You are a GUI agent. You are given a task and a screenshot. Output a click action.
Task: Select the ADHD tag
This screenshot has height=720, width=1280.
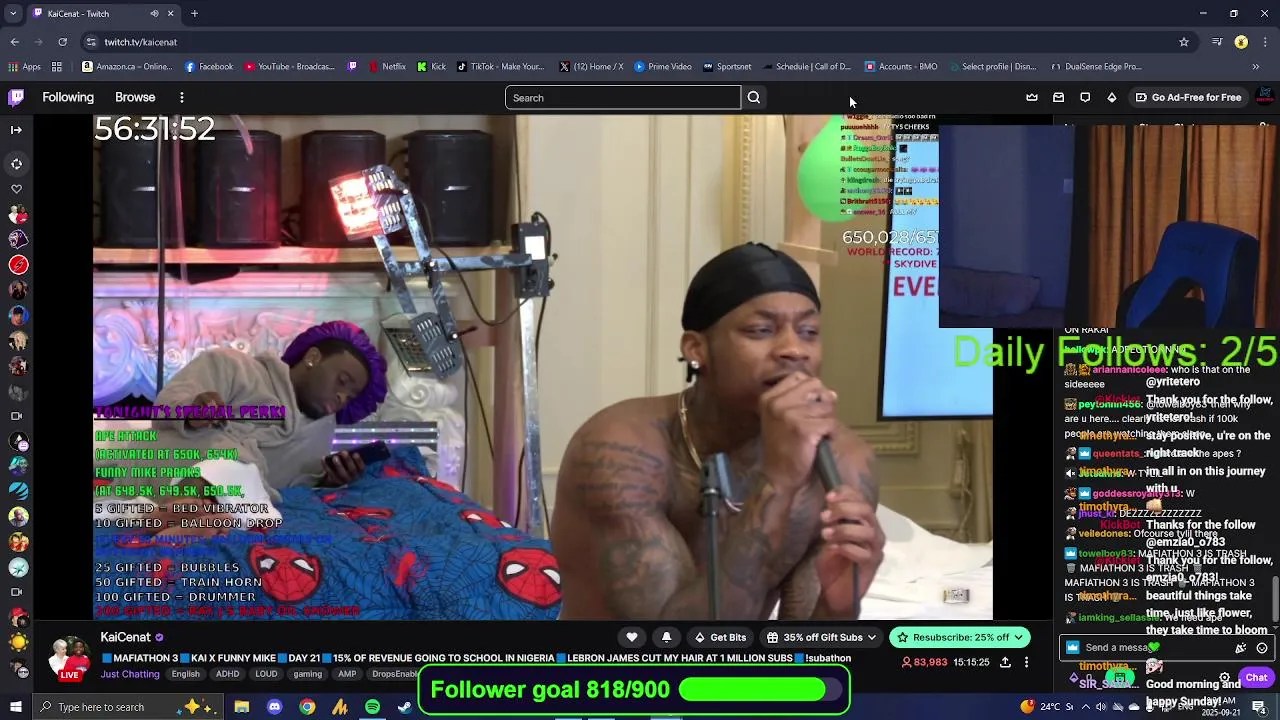pos(227,674)
